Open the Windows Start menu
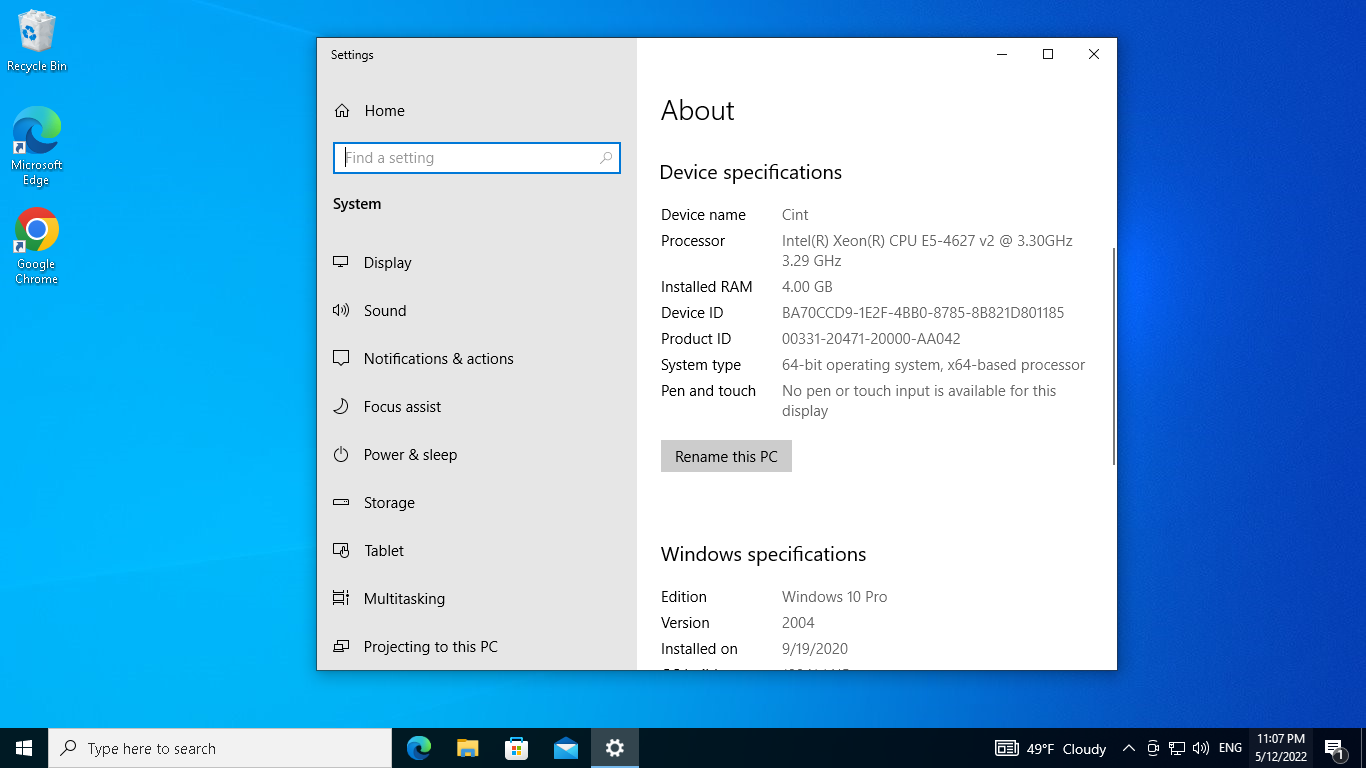The height and width of the screenshot is (768, 1366). pyautogui.click(x=24, y=748)
